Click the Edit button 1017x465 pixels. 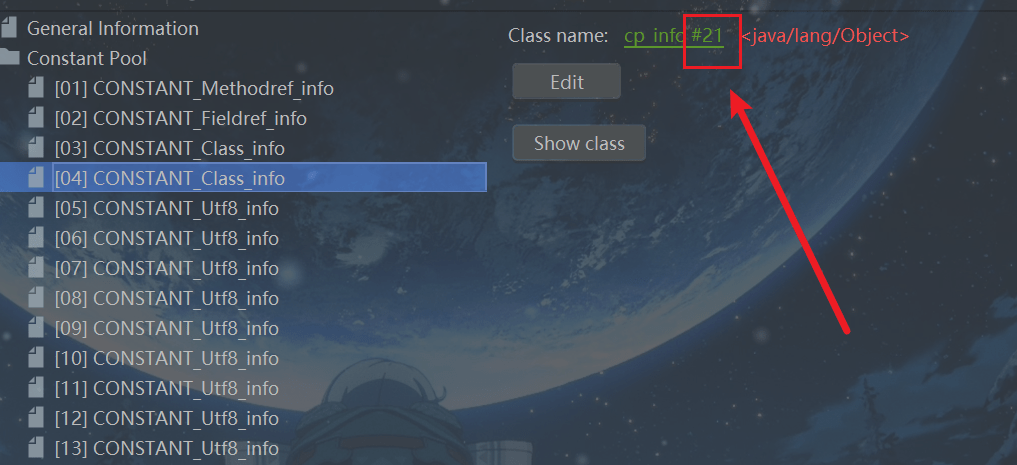(567, 82)
